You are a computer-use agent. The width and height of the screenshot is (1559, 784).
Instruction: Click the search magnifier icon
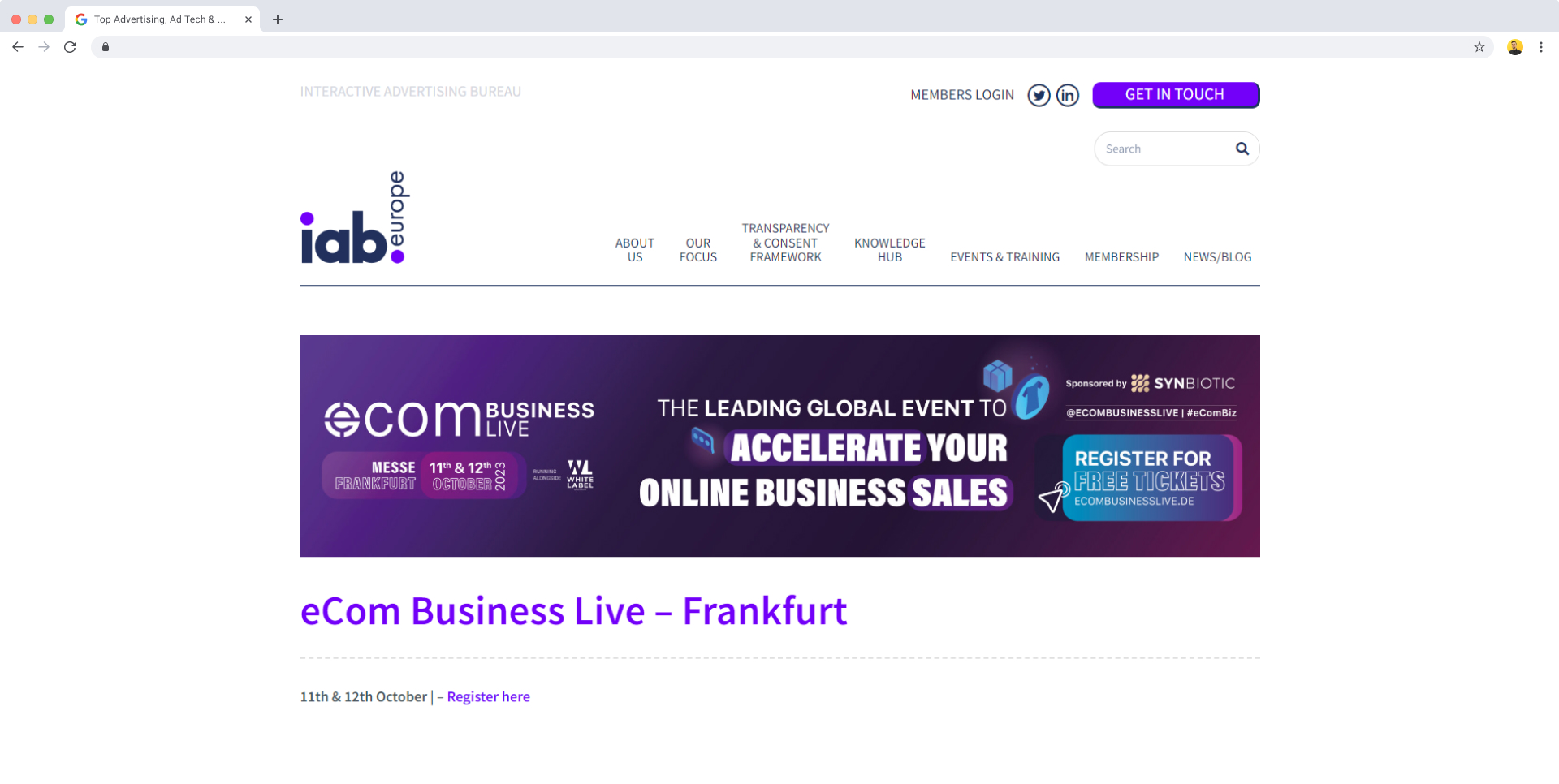point(1242,149)
